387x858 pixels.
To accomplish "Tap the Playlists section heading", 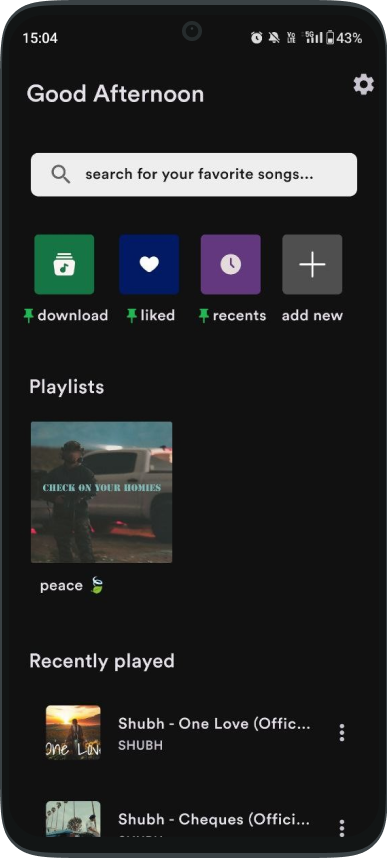I will pos(66,387).
